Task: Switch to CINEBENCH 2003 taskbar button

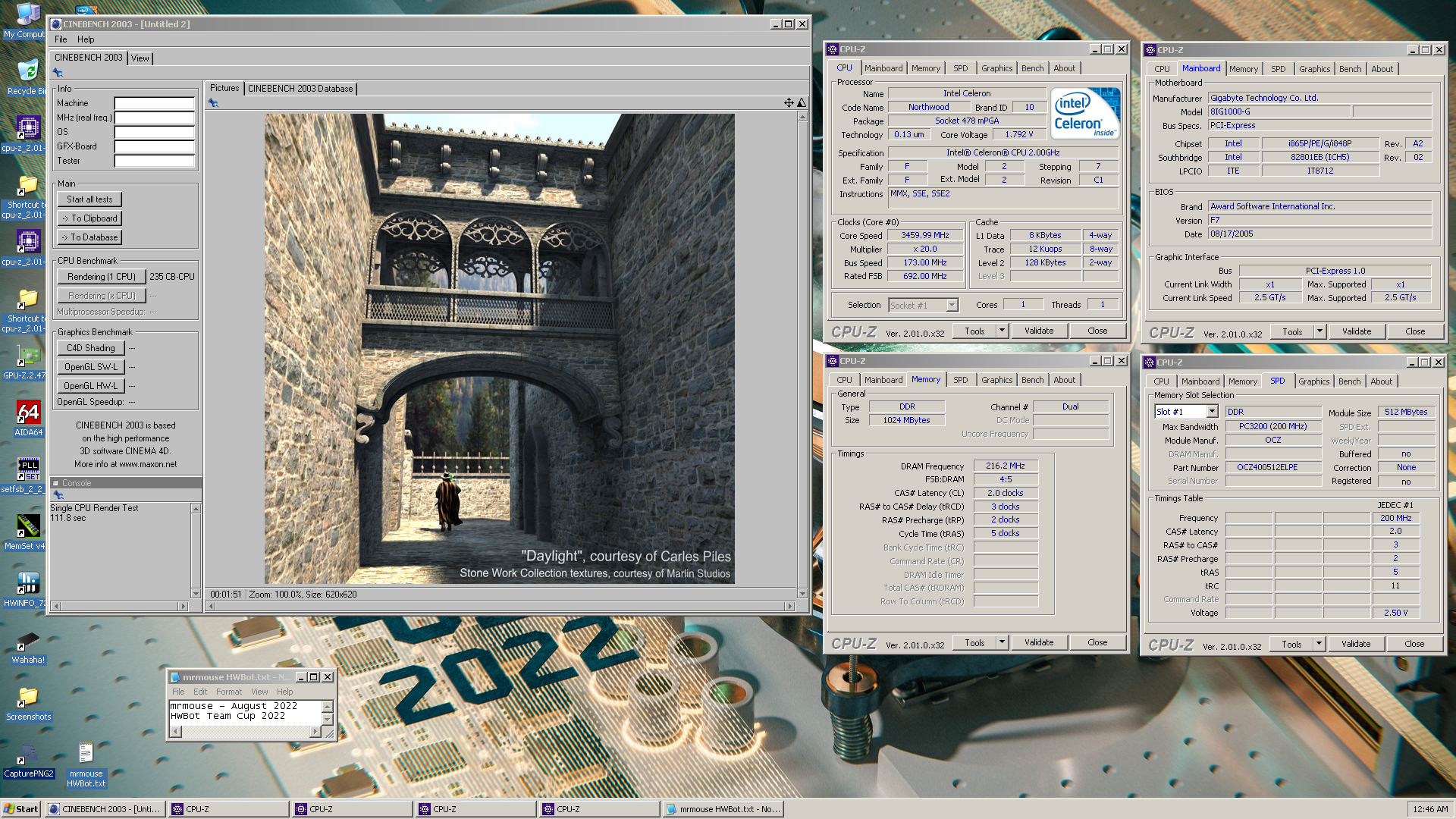Action: coord(105,809)
